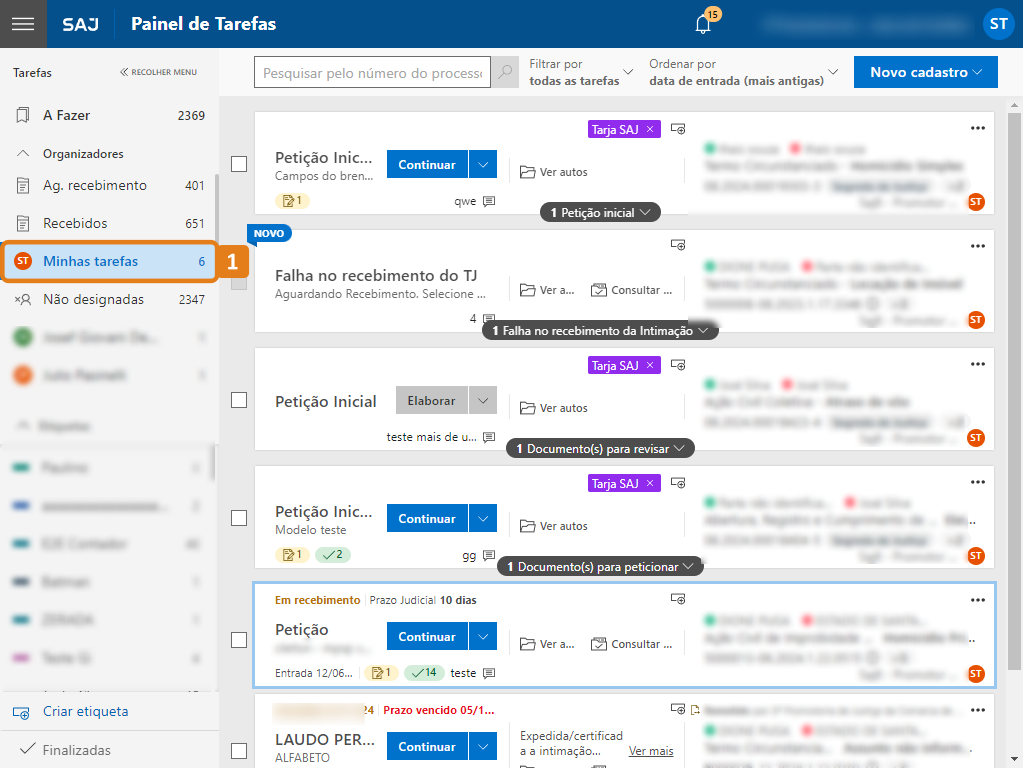Viewport: 1023px width, 768px height.
Task: Click comment icon next to 'qwe' note
Action: pos(489,201)
